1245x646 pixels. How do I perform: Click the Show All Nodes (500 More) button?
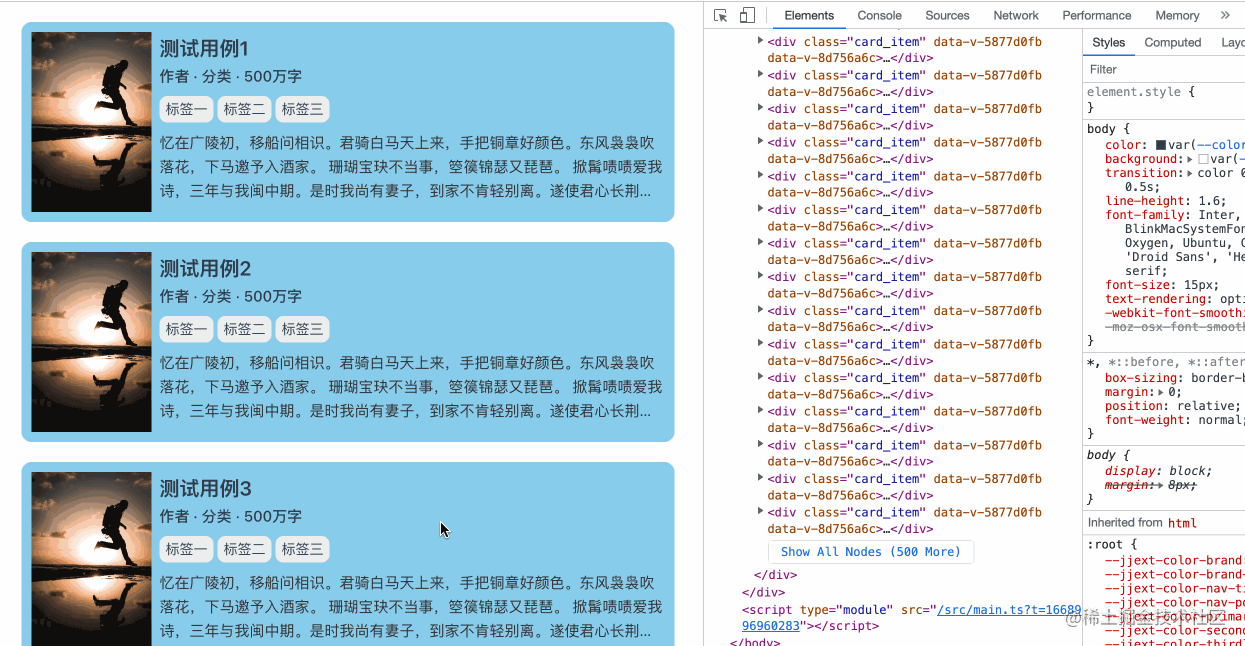pyautogui.click(x=870, y=551)
